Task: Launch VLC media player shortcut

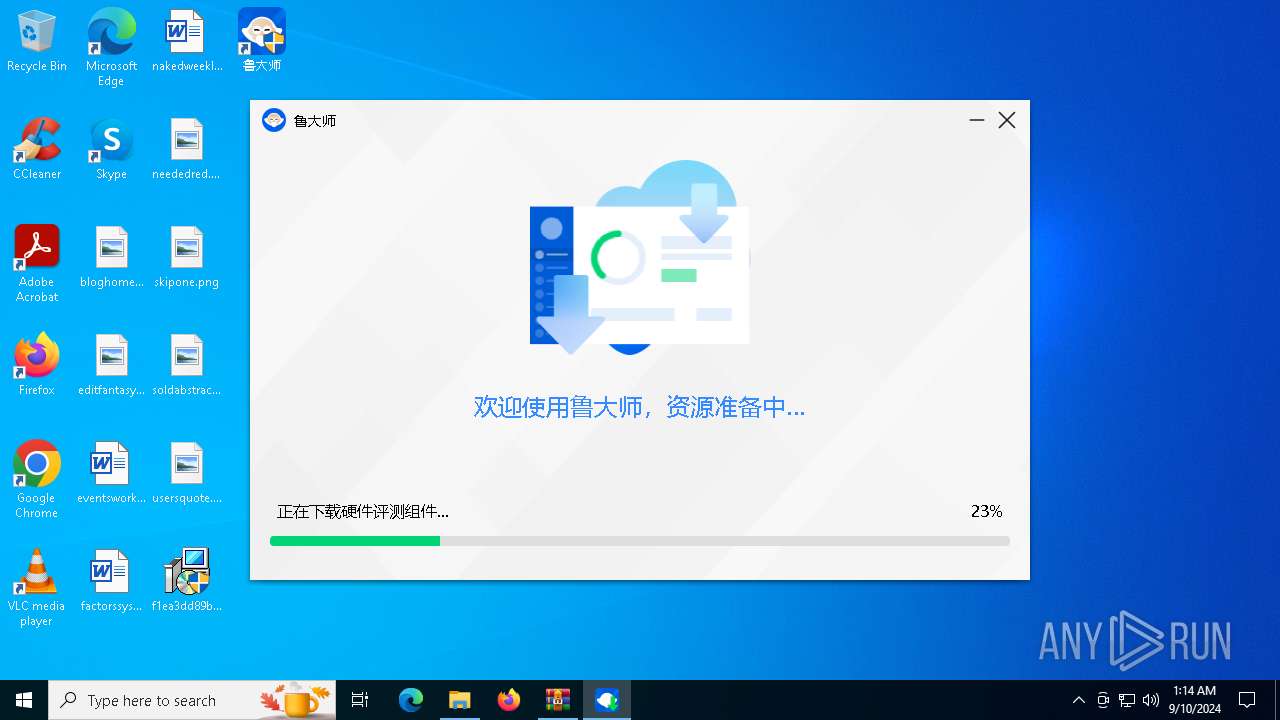Action: click(x=37, y=587)
